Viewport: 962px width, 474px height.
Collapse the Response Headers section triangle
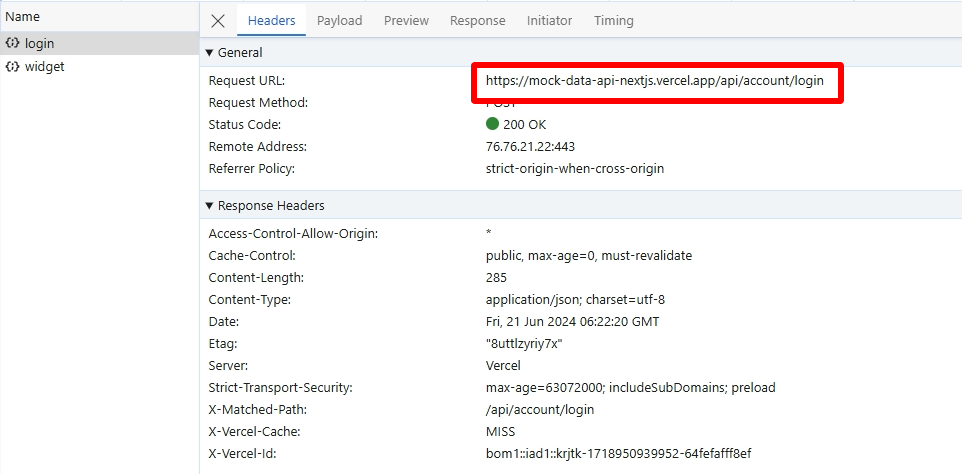(209, 205)
